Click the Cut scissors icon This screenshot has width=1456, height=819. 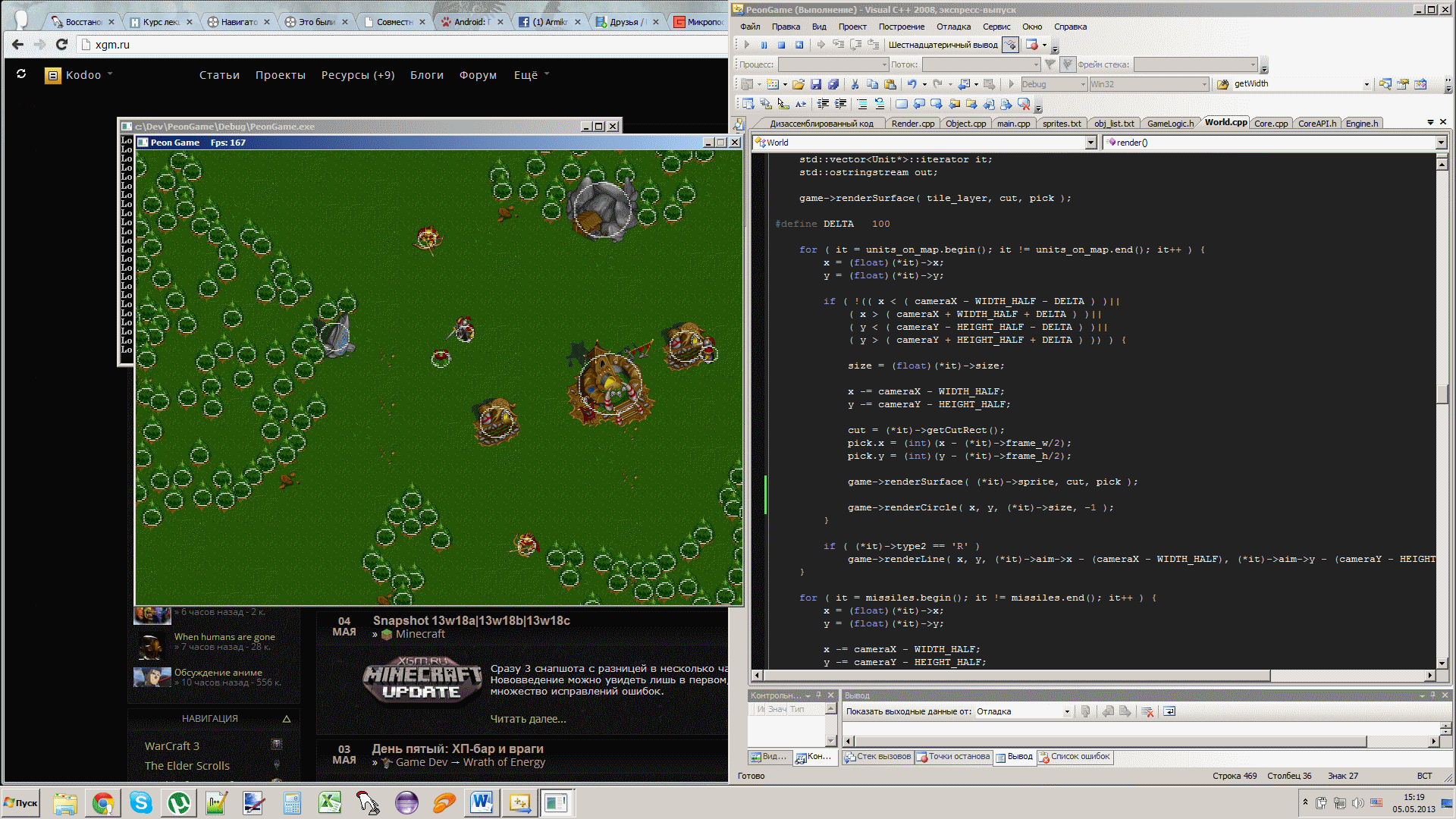(855, 84)
